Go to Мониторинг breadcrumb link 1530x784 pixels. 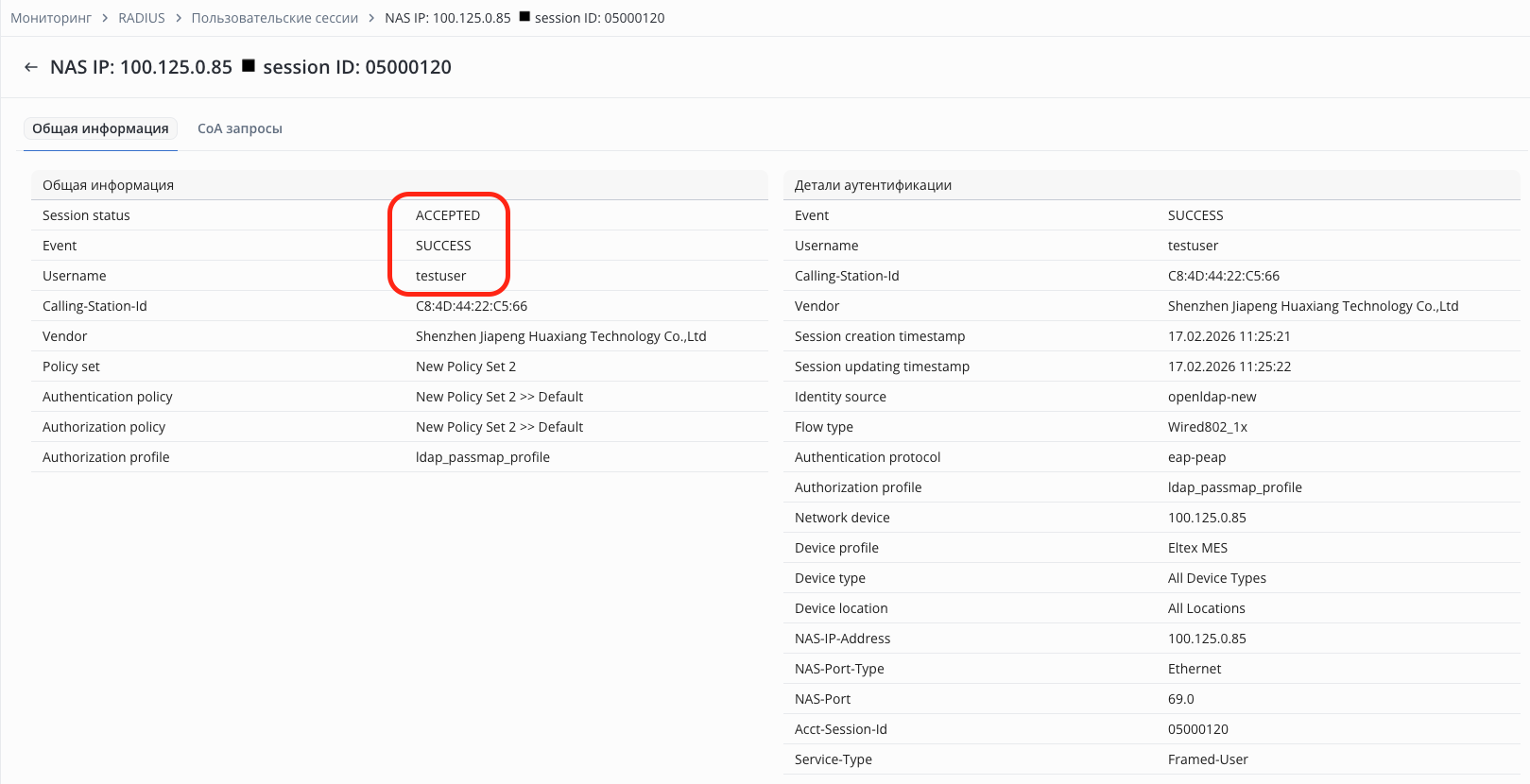point(51,18)
